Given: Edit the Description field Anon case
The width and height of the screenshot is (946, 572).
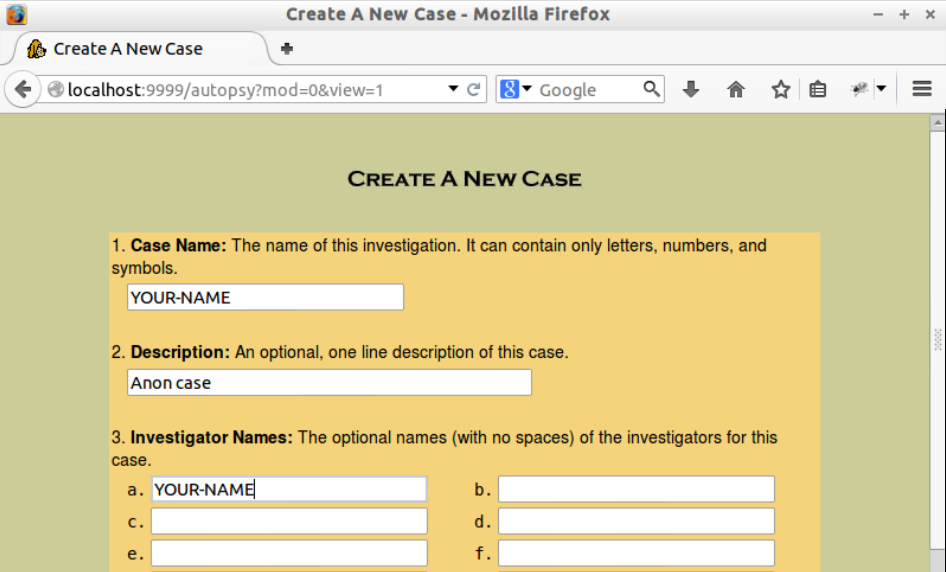Looking at the screenshot, I should coord(329,383).
